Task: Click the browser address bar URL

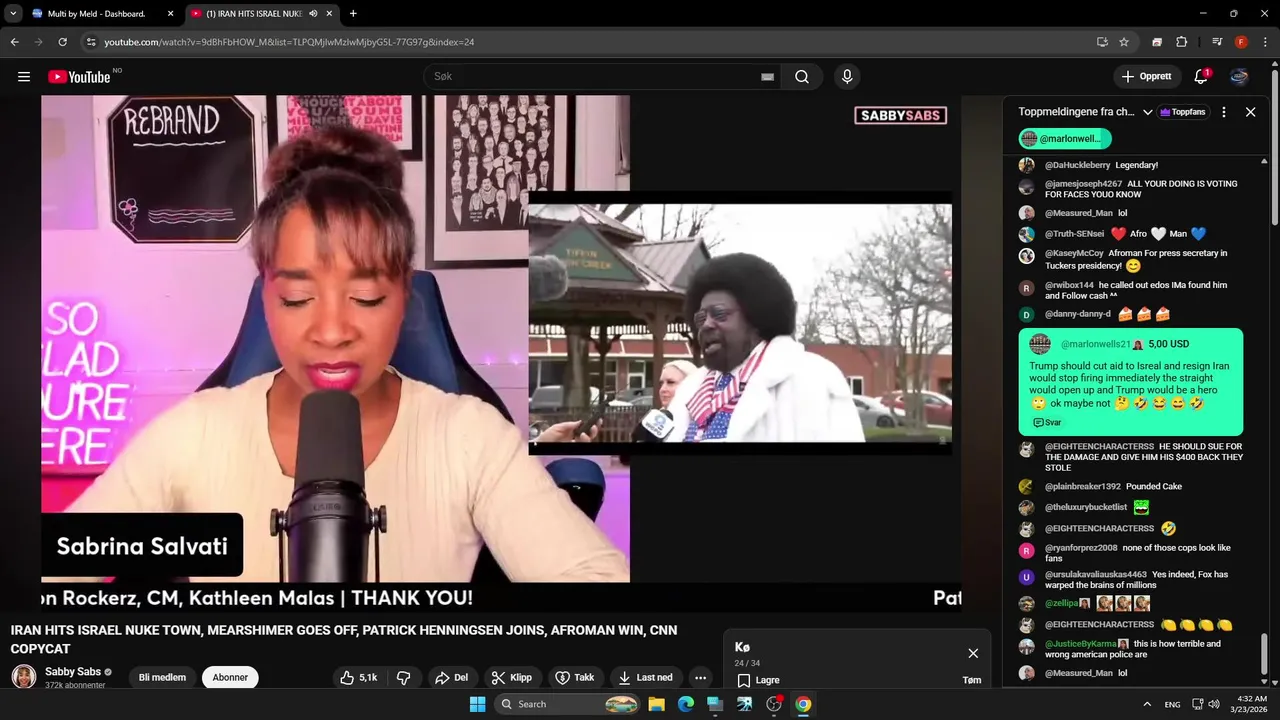Action: [289, 42]
